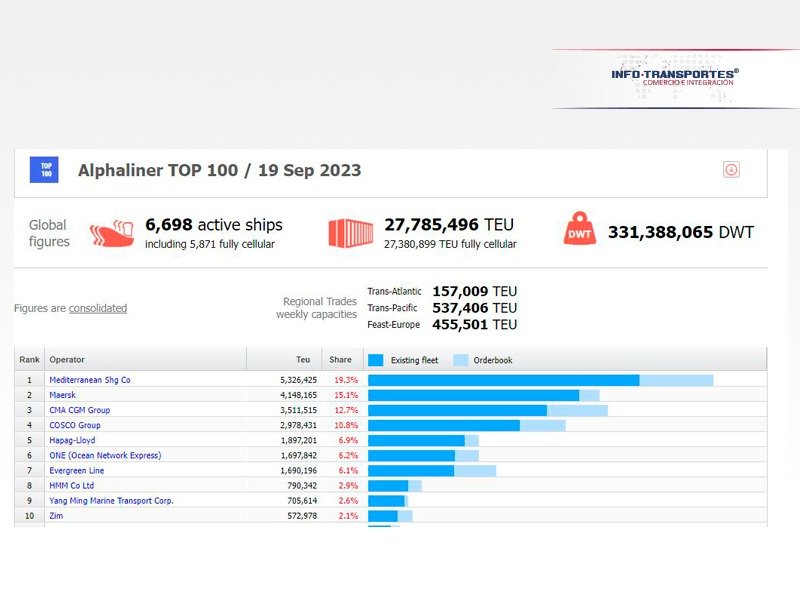Click the Share column header
This screenshot has height=600, width=800.
[342, 359]
